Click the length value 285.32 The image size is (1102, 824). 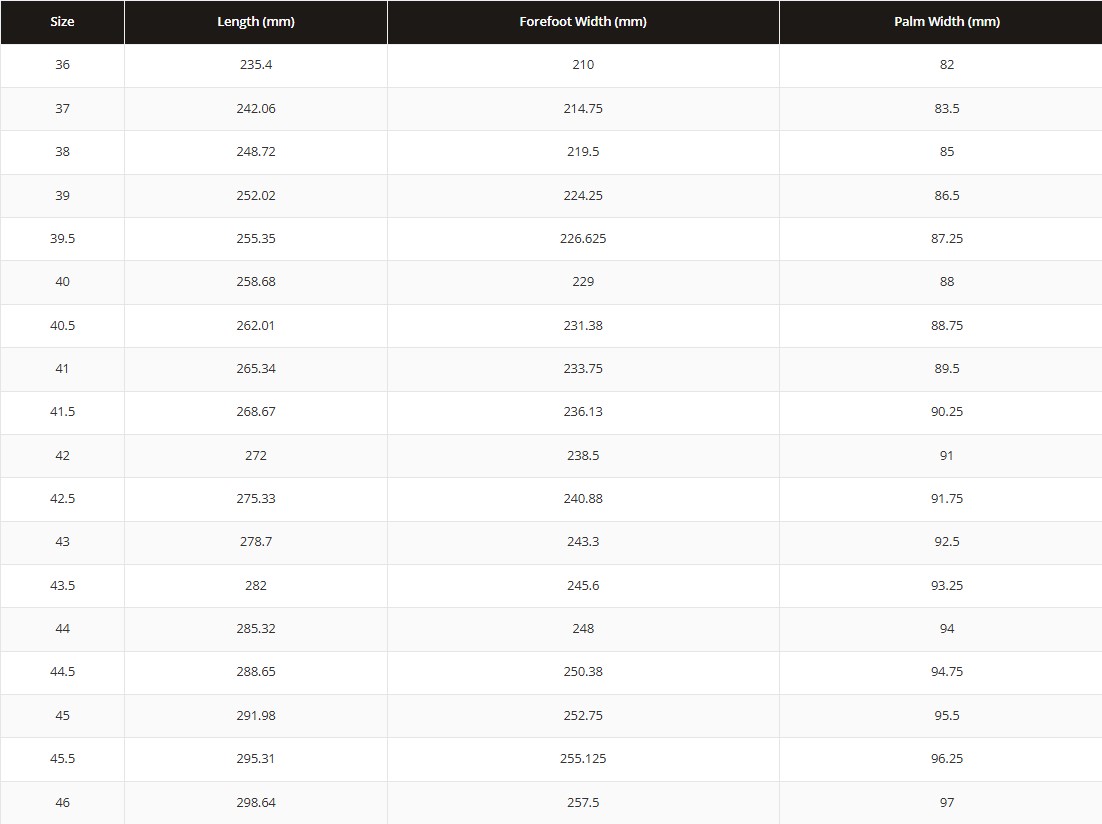[256, 629]
